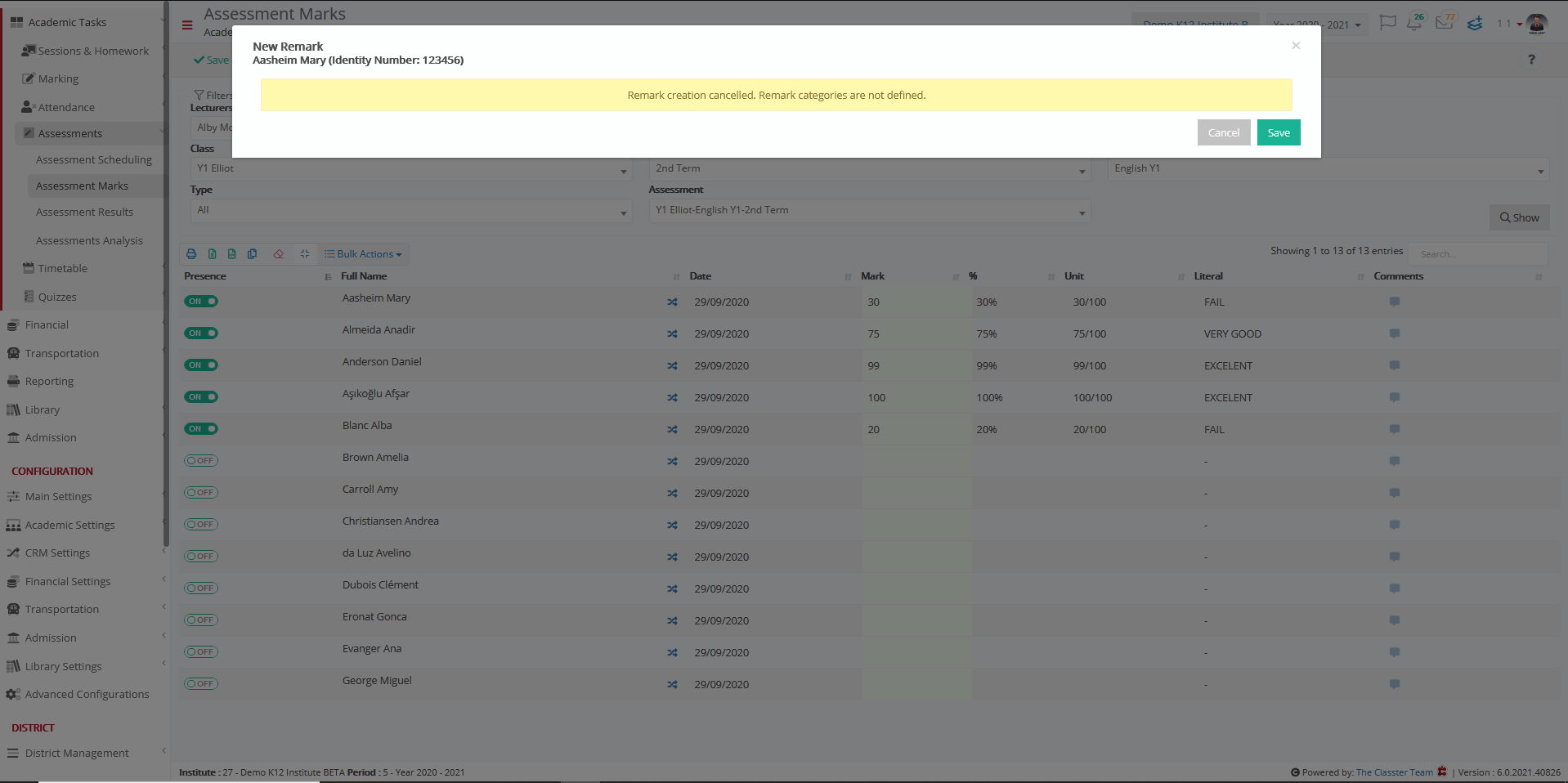The width and height of the screenshot is (1568, 783).
Task: Open District Management in the sidebar
Action: (77, 754)
